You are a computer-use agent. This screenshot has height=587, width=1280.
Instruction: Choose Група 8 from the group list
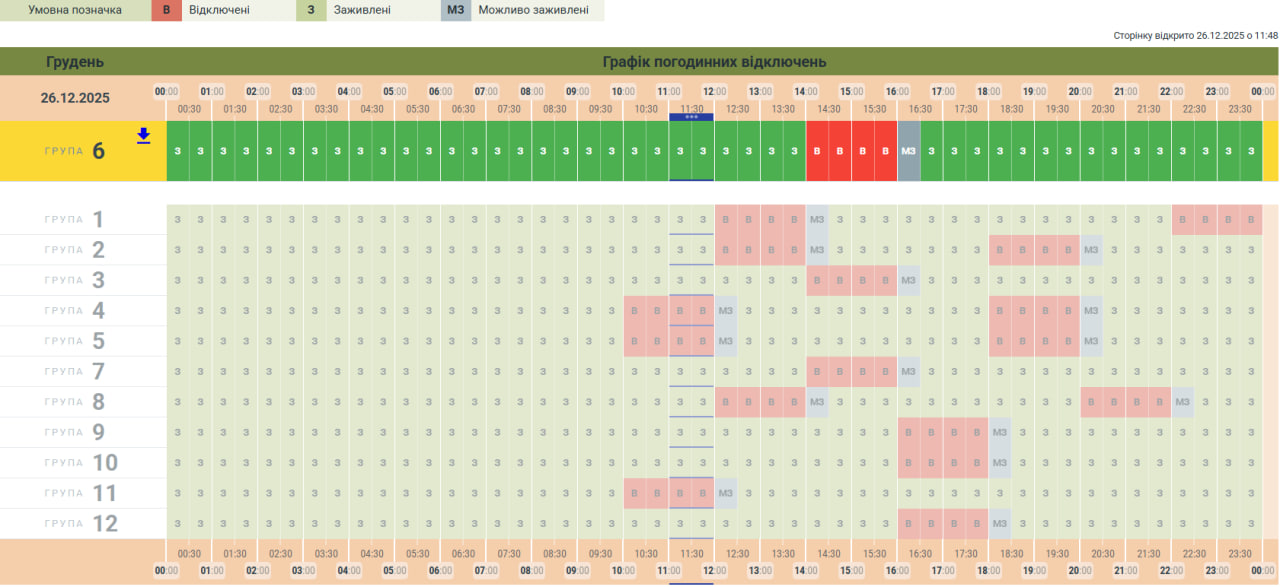click(x=75, y=402)
